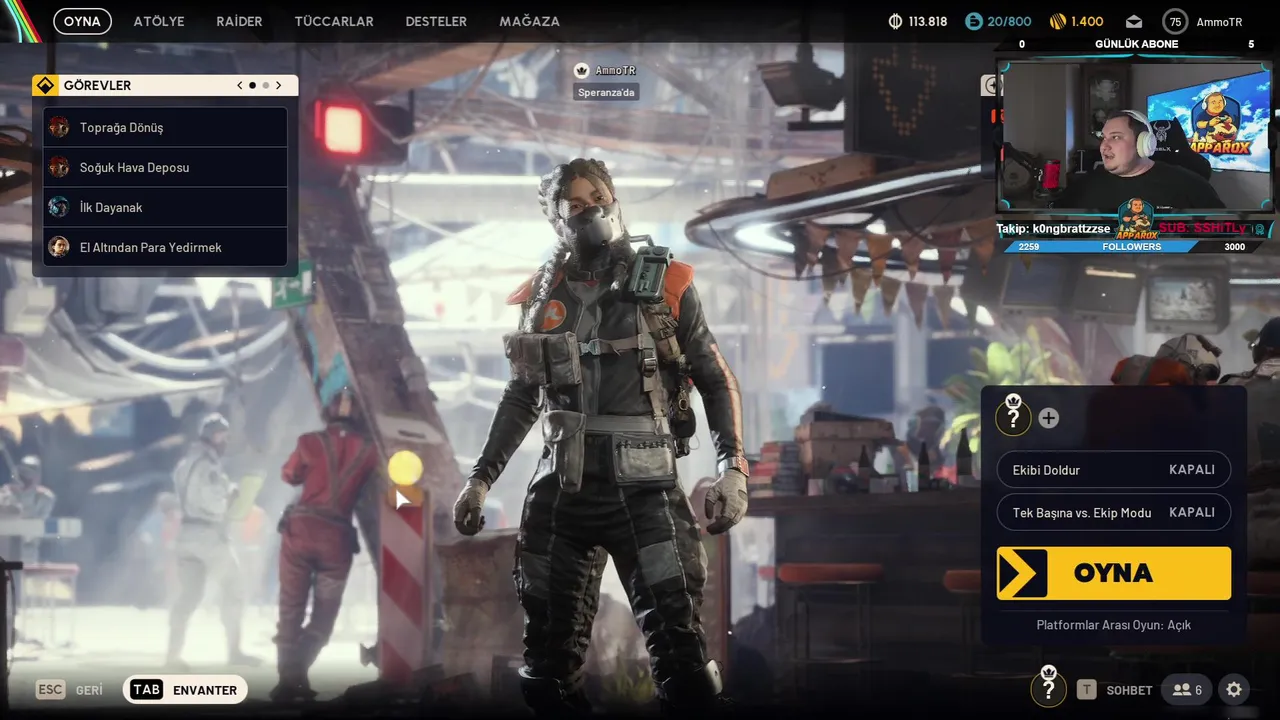Image resolution: width=1280 pixels, height=720 pixels.
Task: Click the ESC GERİ back button
Action: [x=70, y=690]
